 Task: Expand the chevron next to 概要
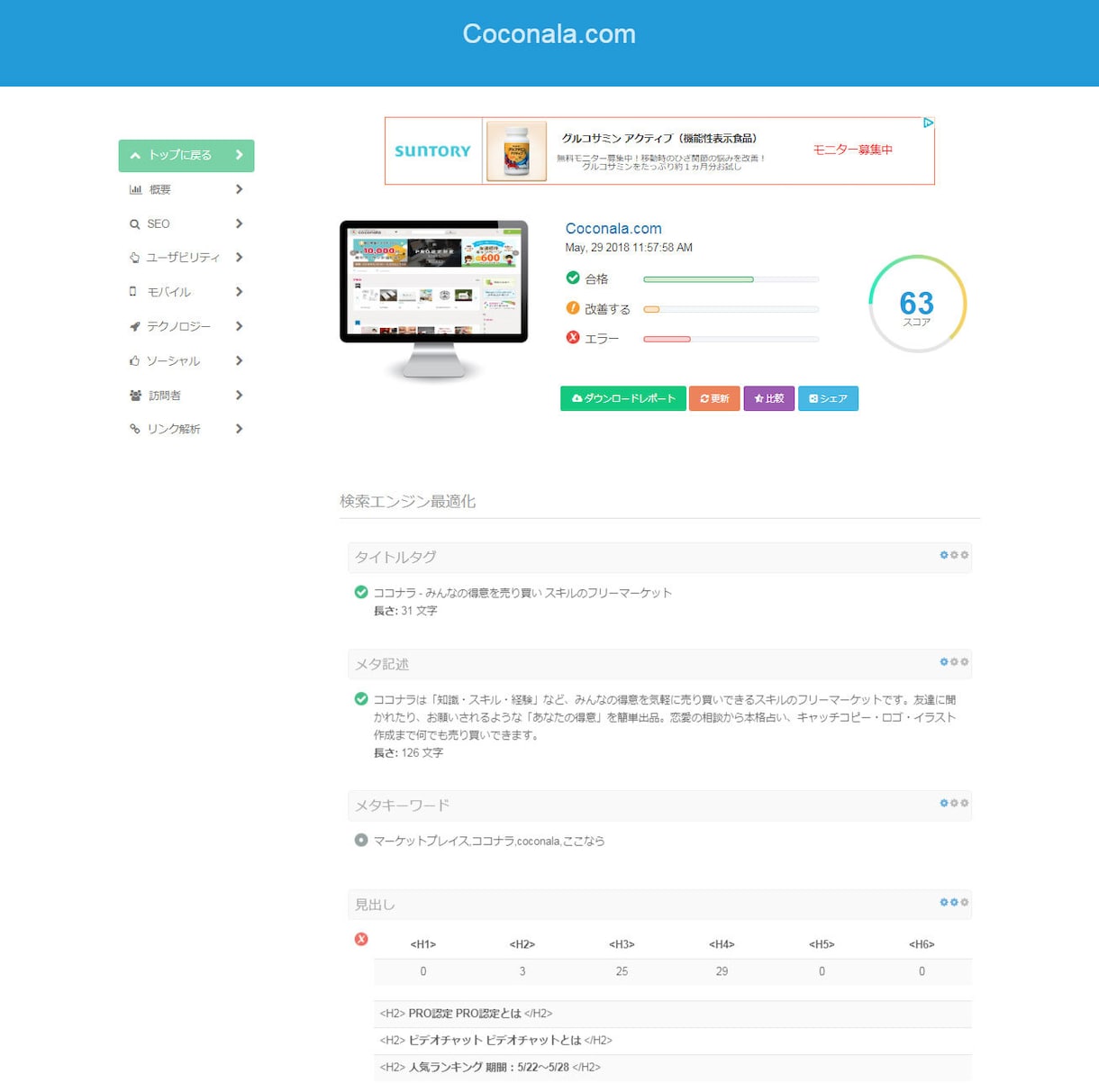[239, 189]
